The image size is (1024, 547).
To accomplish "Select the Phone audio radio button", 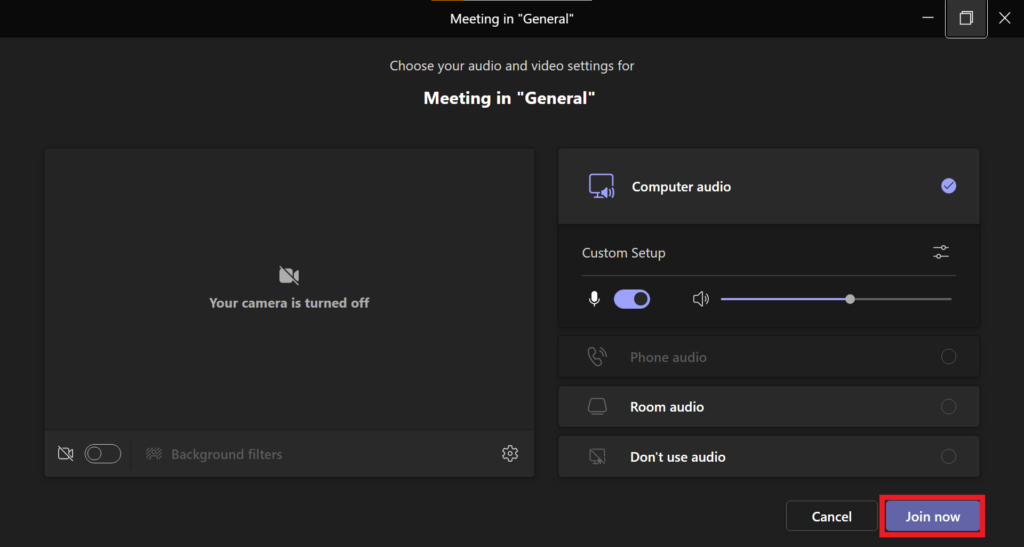I will (x=948, y=356).
